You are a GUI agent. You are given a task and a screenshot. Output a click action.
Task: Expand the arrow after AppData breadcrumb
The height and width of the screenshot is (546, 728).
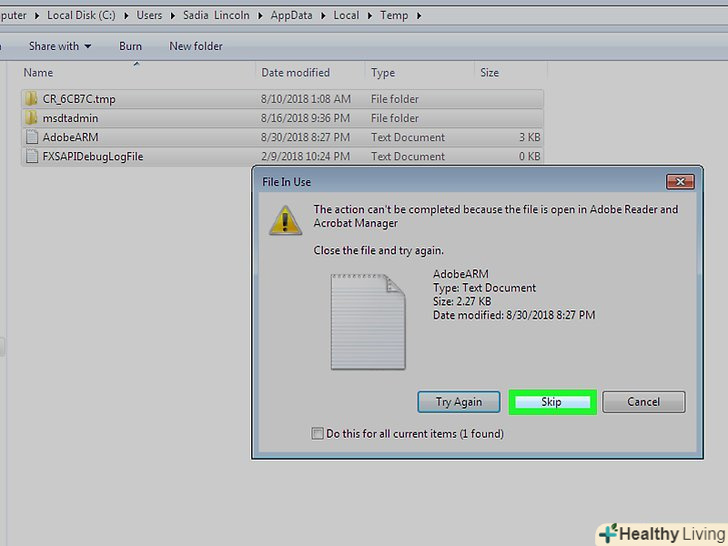point(323,16)
